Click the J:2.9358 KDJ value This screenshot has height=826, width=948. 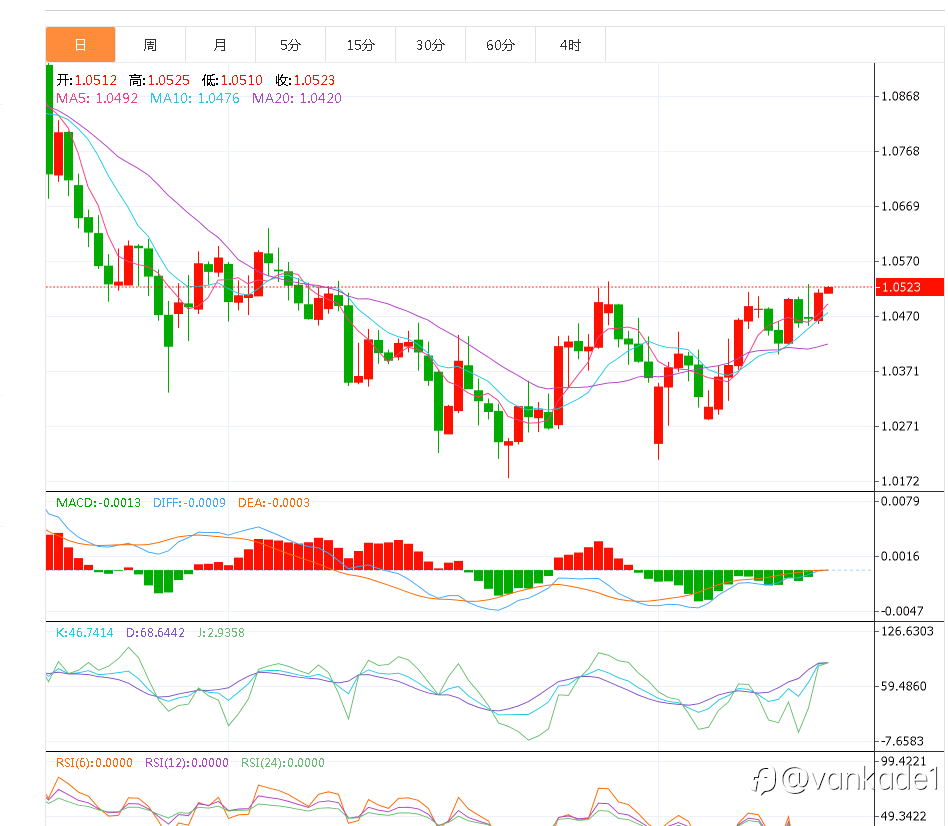pos(221,633)
